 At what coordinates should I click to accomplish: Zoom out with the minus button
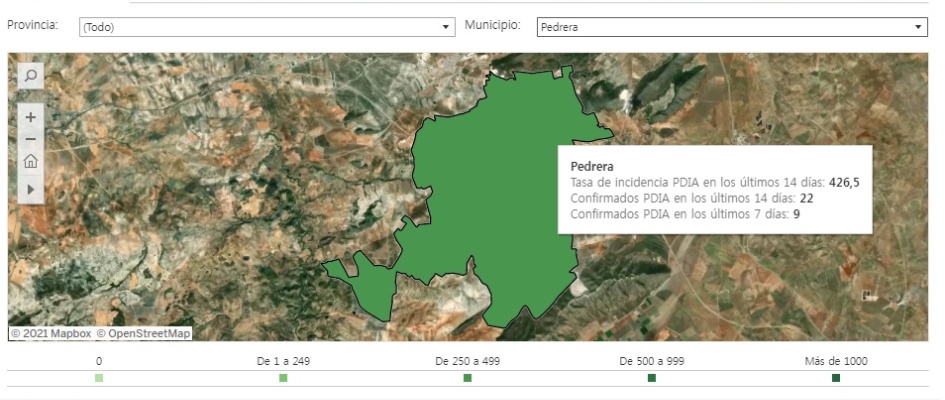pyautogui.click(x=30, y=139)
